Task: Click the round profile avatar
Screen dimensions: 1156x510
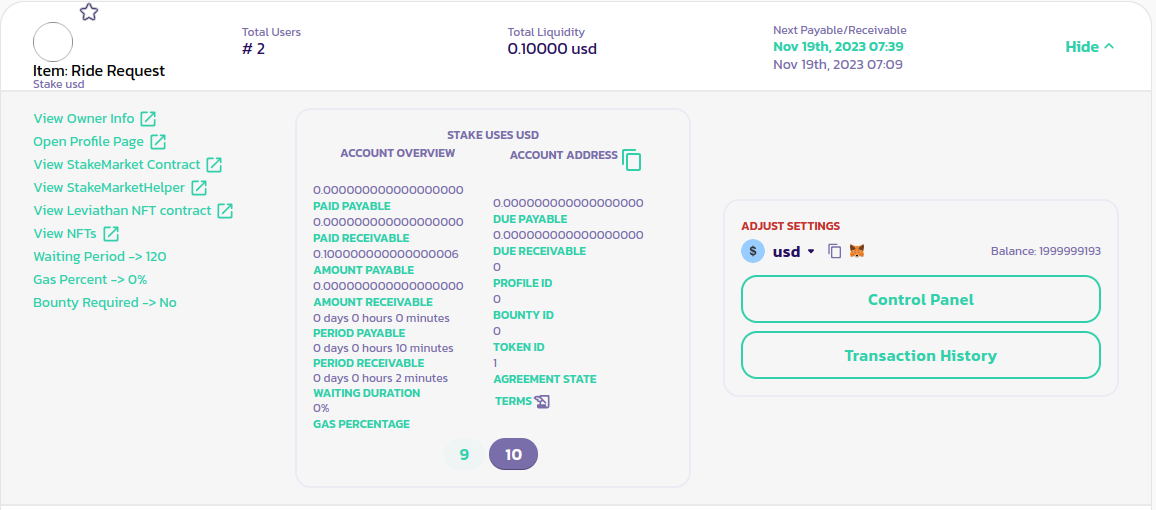Action: coord(53,42)
